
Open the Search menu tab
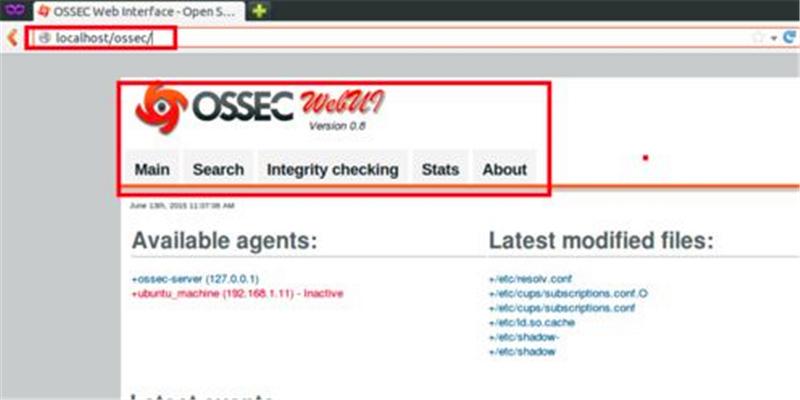(218, 169)
